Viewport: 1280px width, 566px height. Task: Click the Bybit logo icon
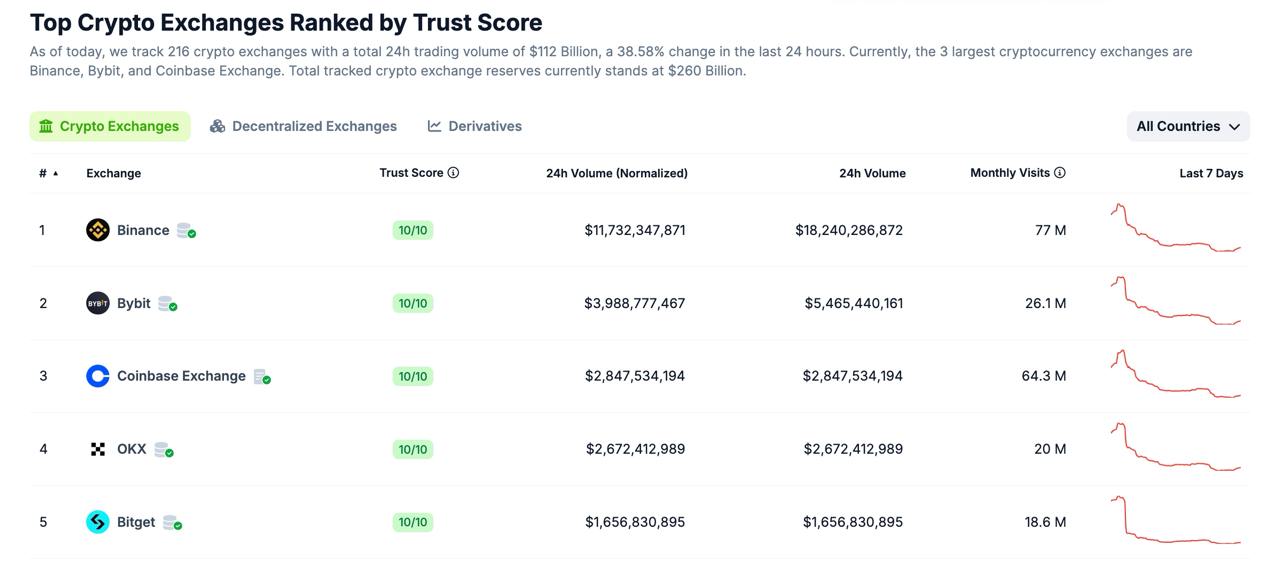click(97, 303)
